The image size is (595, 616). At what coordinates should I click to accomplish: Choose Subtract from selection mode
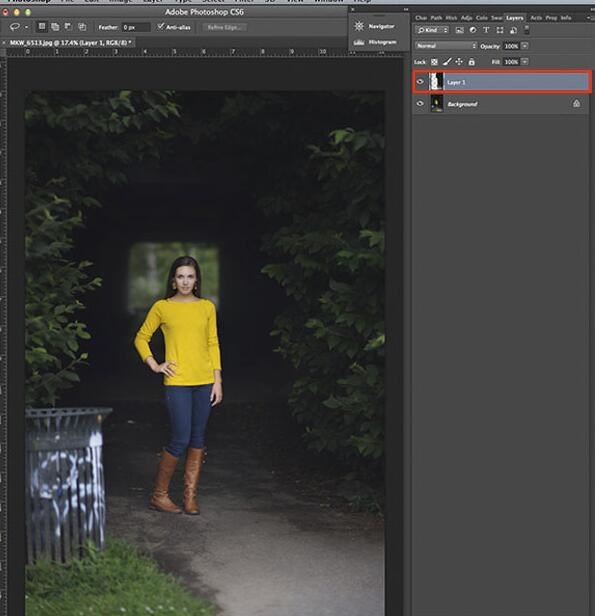pyautogui.click(x=68, y=27)
